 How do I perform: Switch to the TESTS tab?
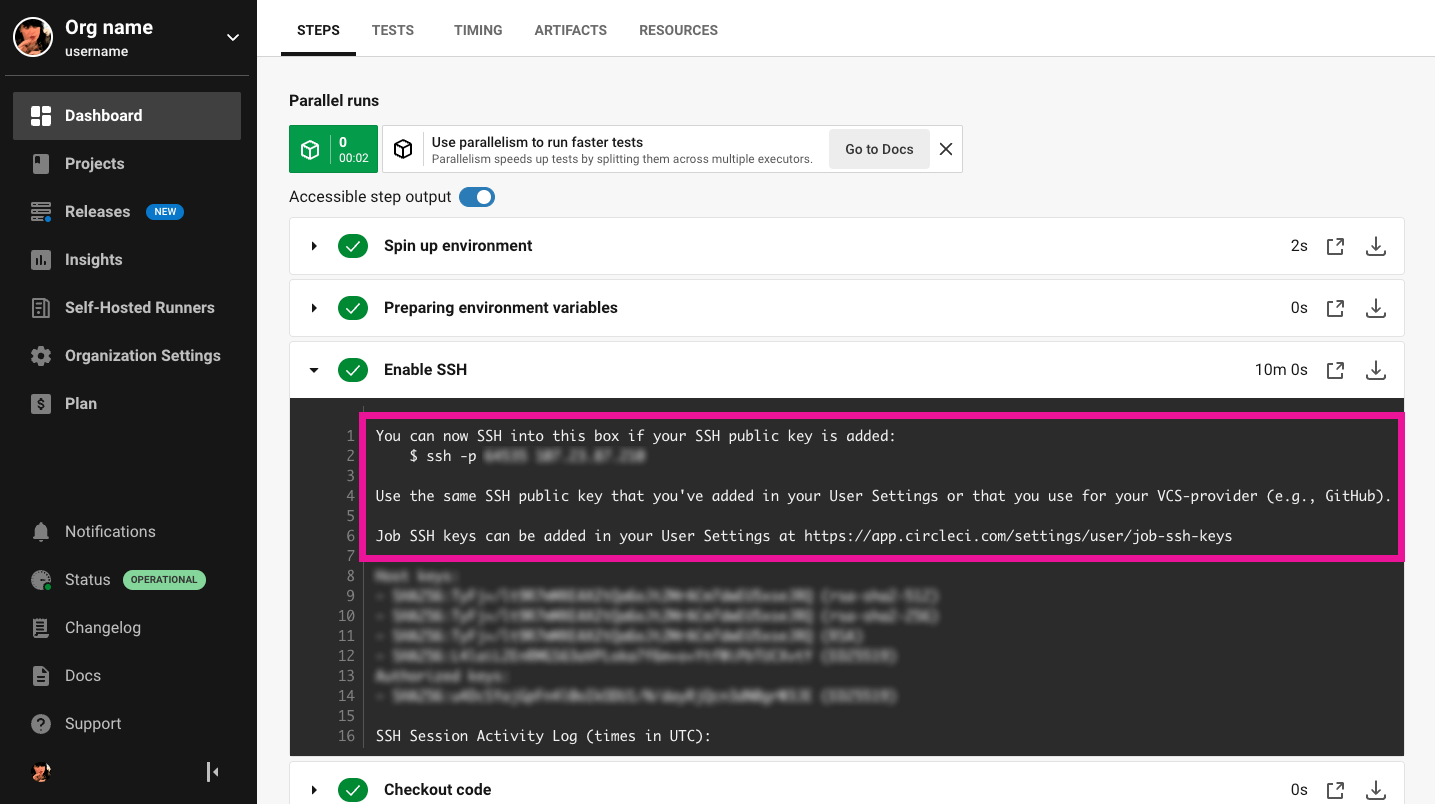click(393, 30)
